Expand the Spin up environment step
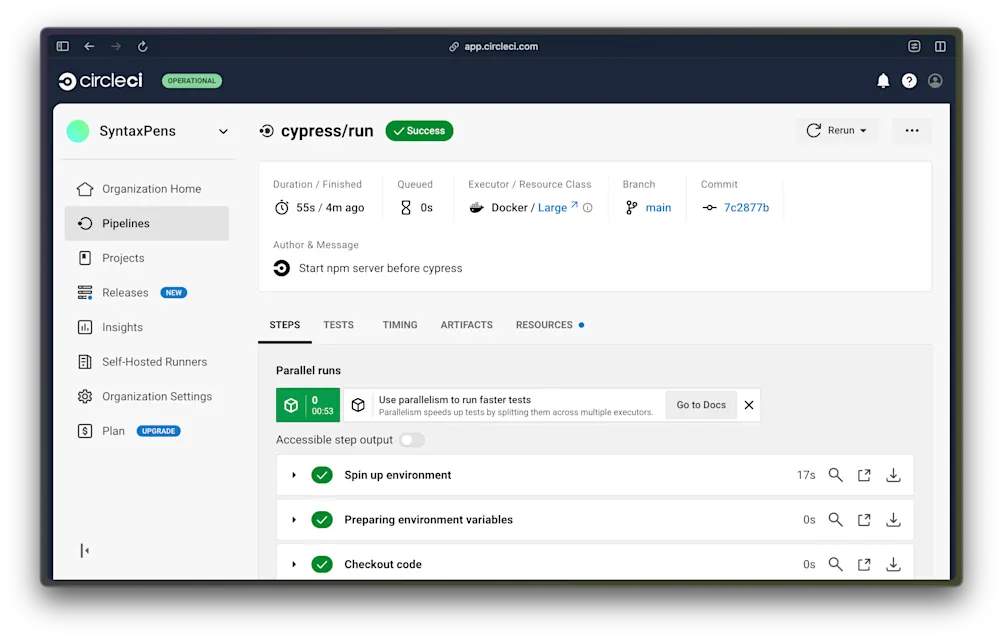The width and height of the screenshot is (1003, 640). click(x=294, y=475)
